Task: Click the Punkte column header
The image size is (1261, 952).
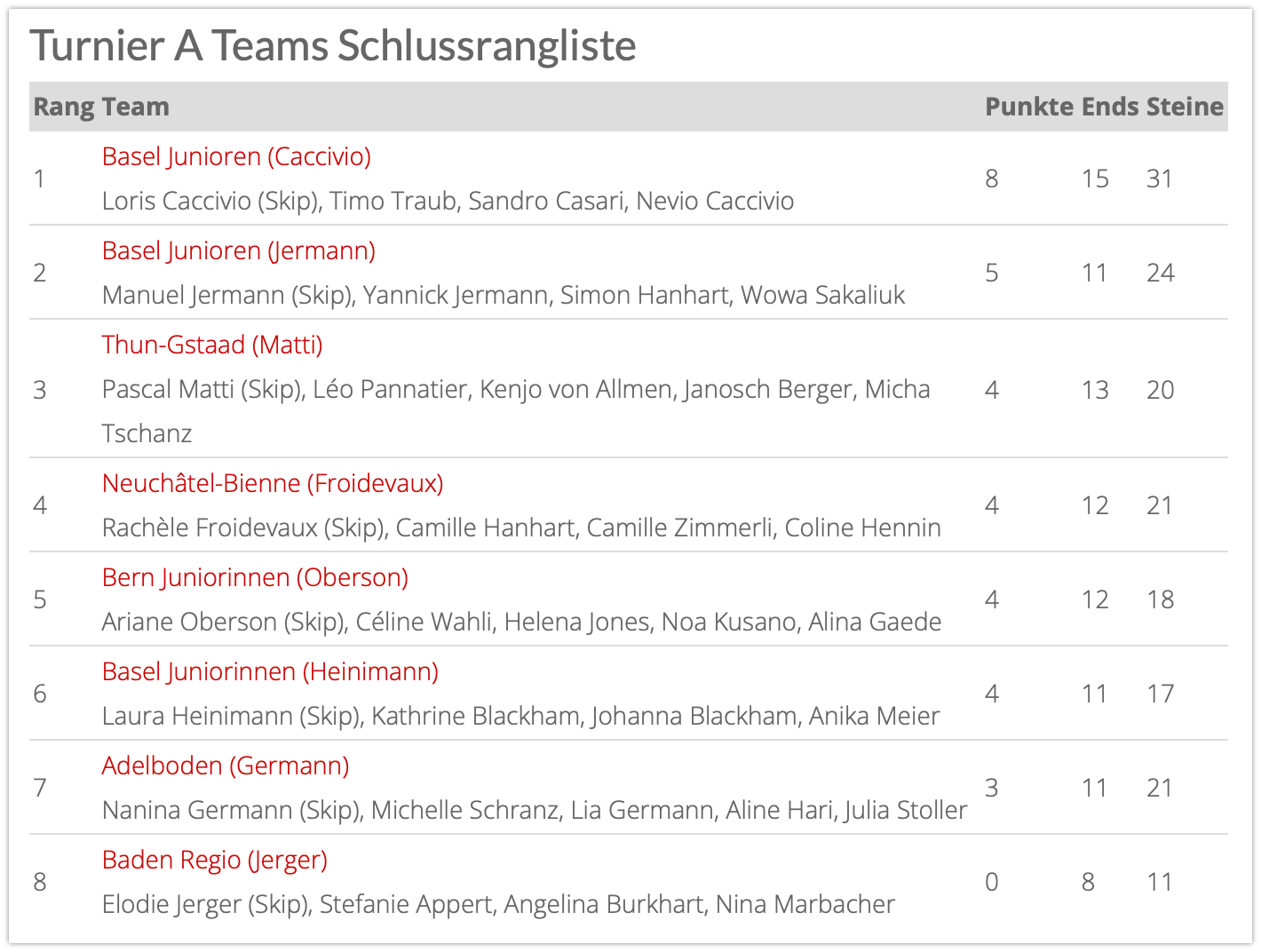Action: click(1029, 107)
